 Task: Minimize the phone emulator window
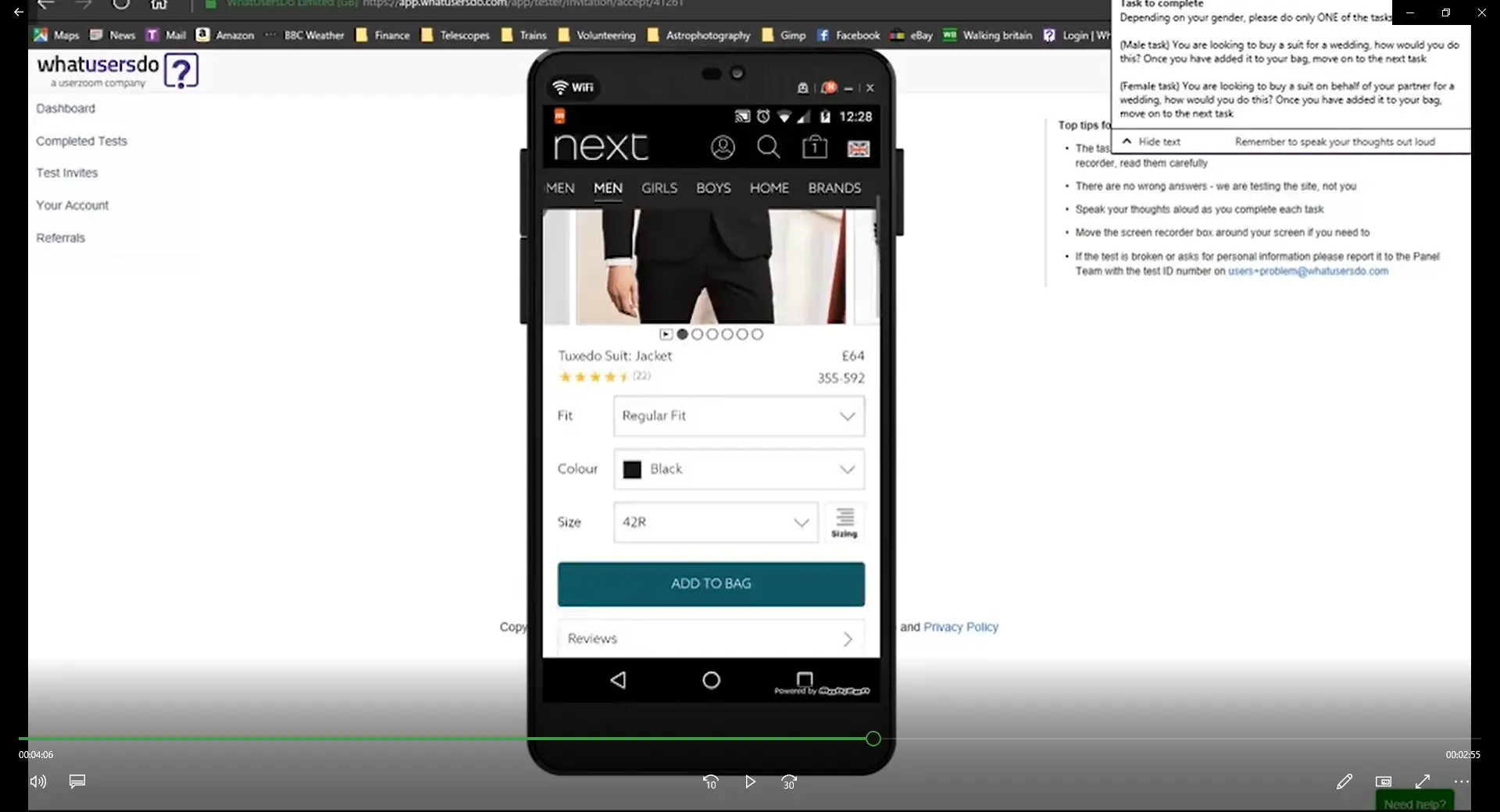coord(848,89)
